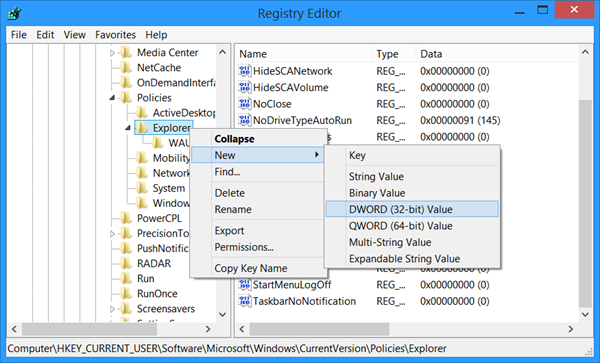600x363 pixels.
Task: Click the HideSCANetwork DWORD value icon
Action: point(245,71)
